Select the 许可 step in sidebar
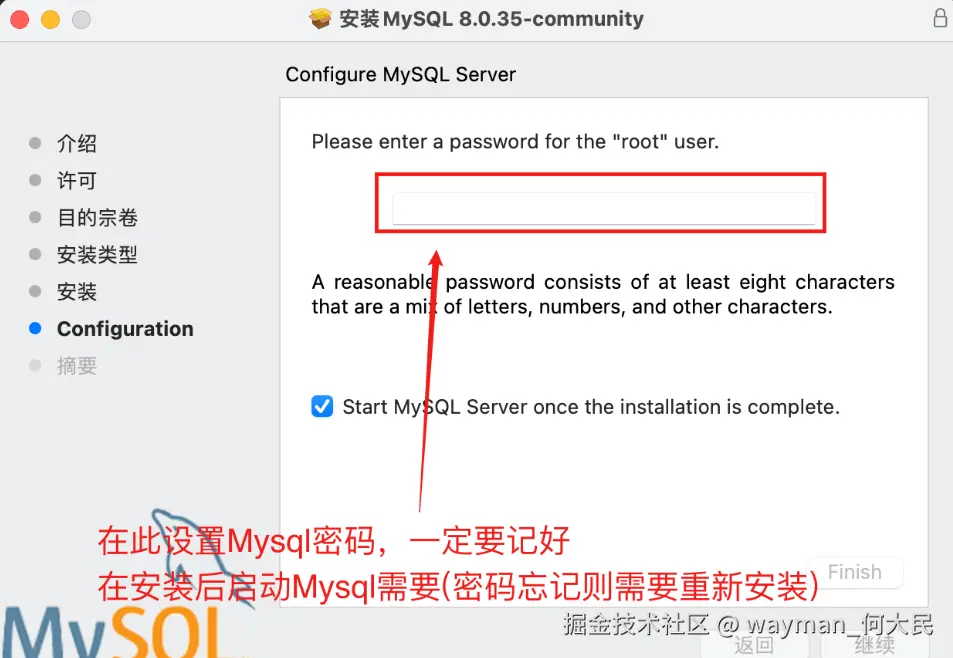 (77, 180)
